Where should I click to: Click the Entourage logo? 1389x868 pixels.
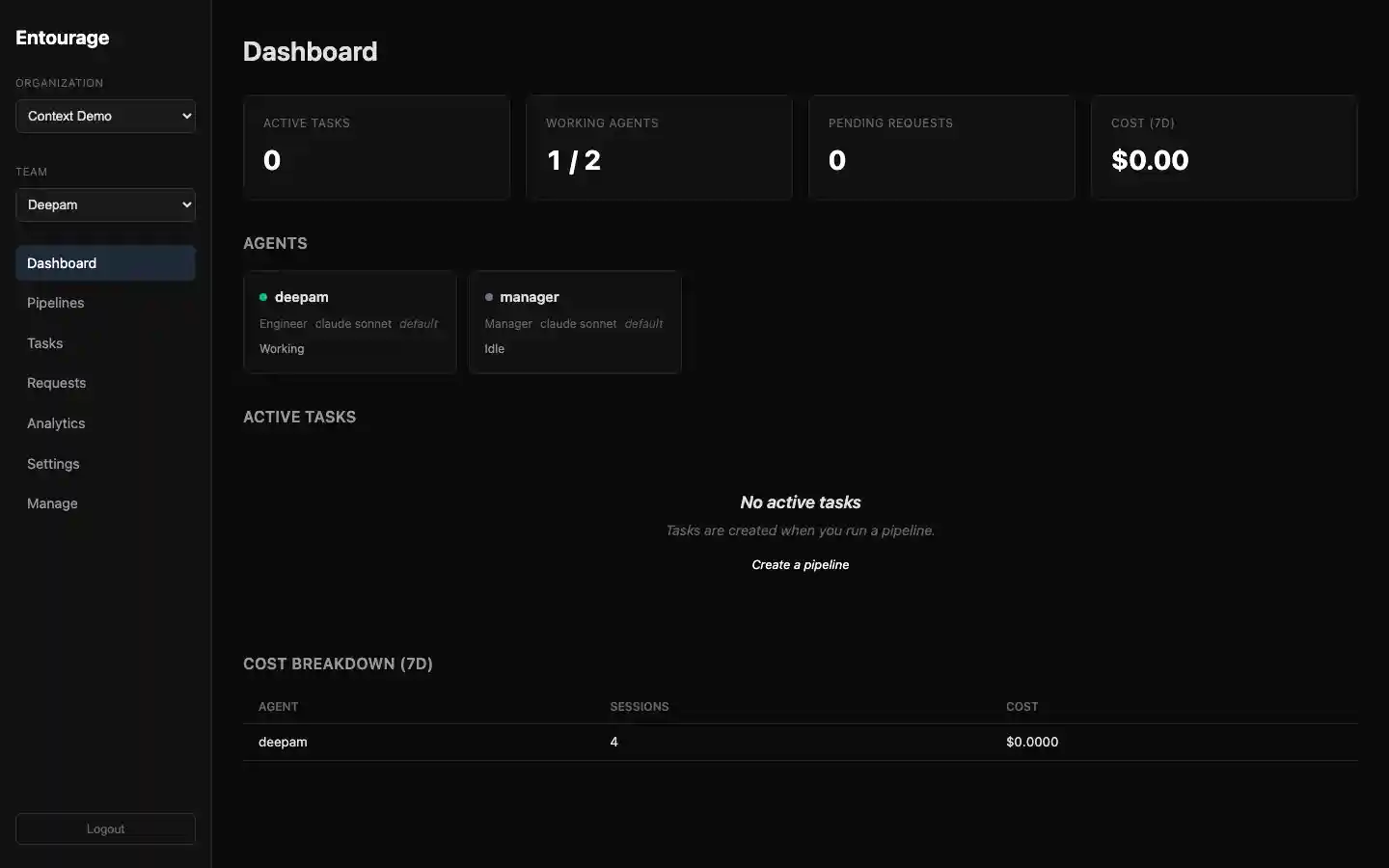tap(61, 38)
